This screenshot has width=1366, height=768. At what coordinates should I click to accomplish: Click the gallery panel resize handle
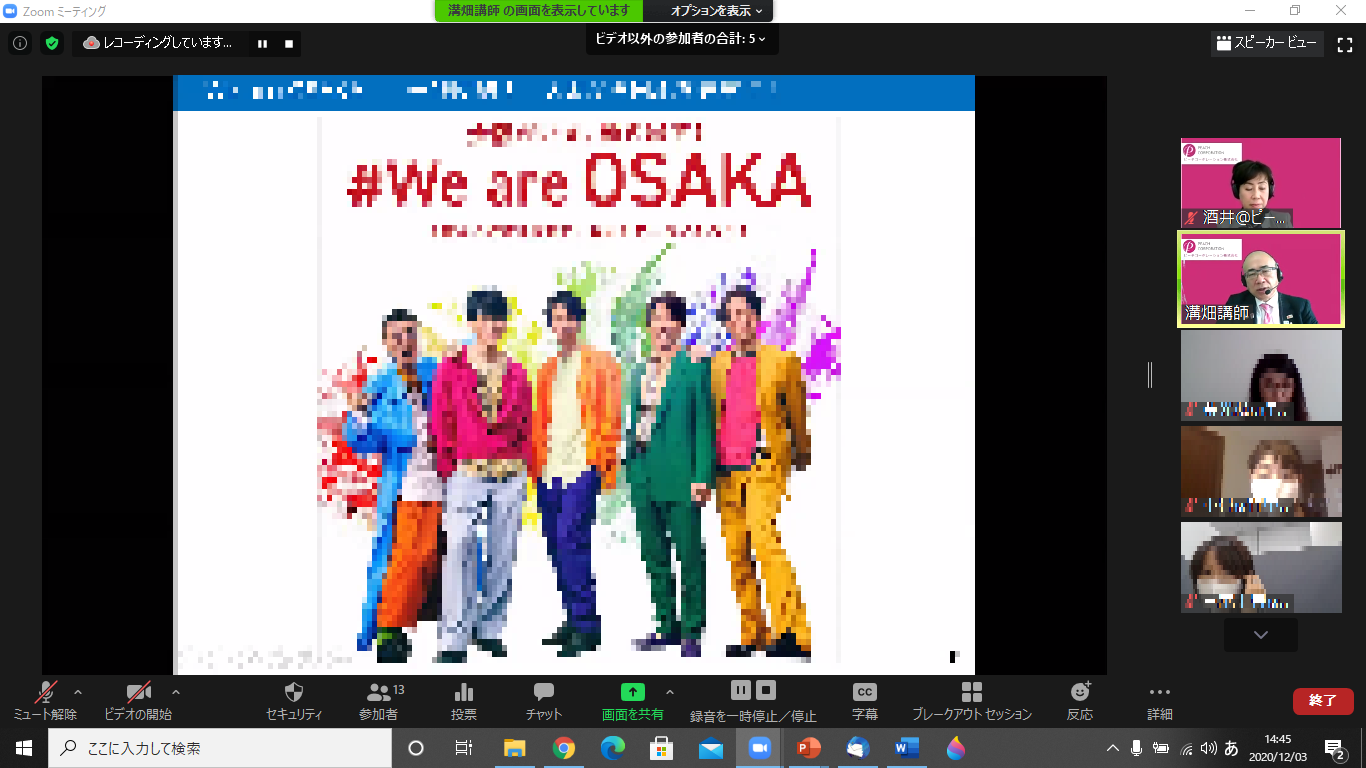[1150, 375]
